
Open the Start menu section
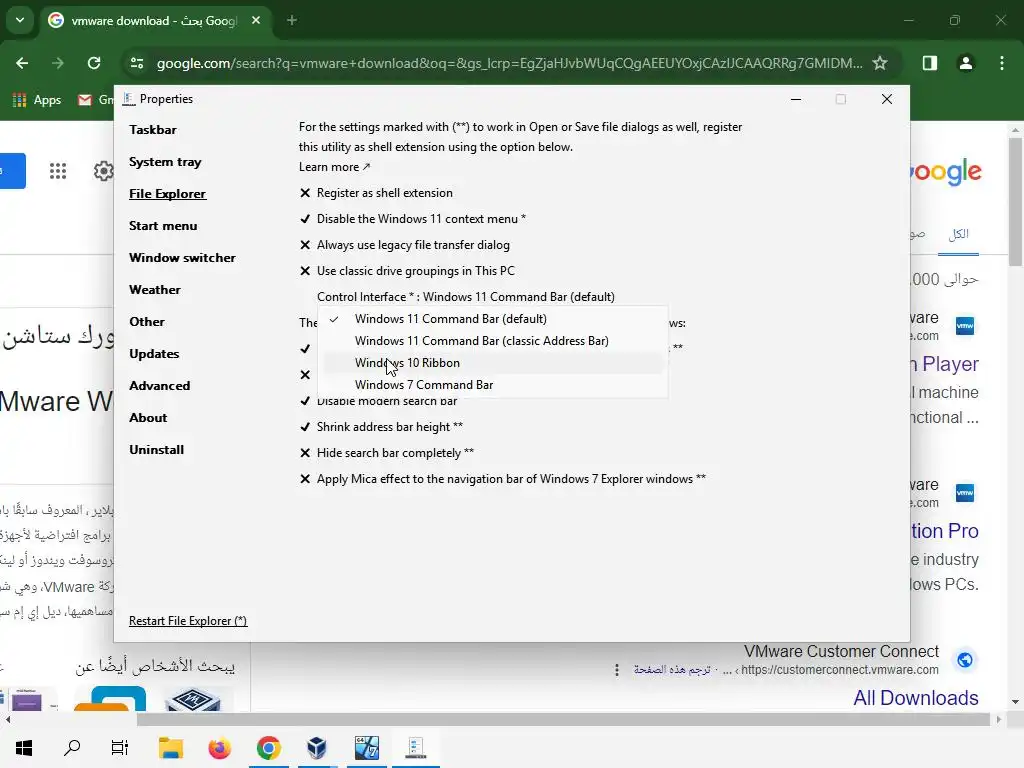pos(163,225)
